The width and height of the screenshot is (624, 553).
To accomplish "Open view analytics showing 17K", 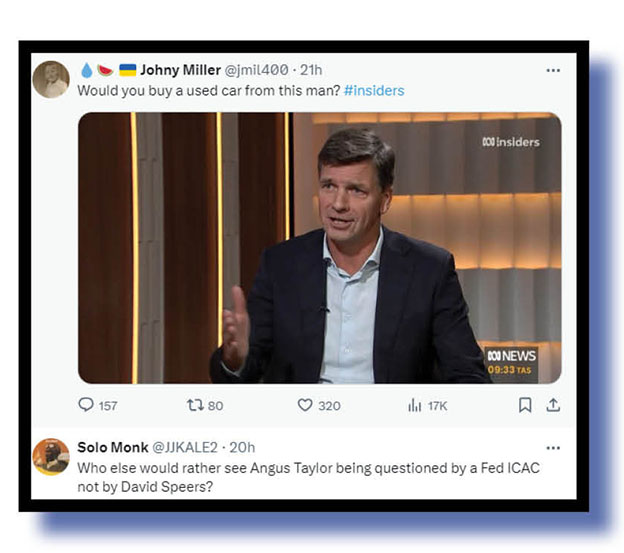I will coord(414,405).
